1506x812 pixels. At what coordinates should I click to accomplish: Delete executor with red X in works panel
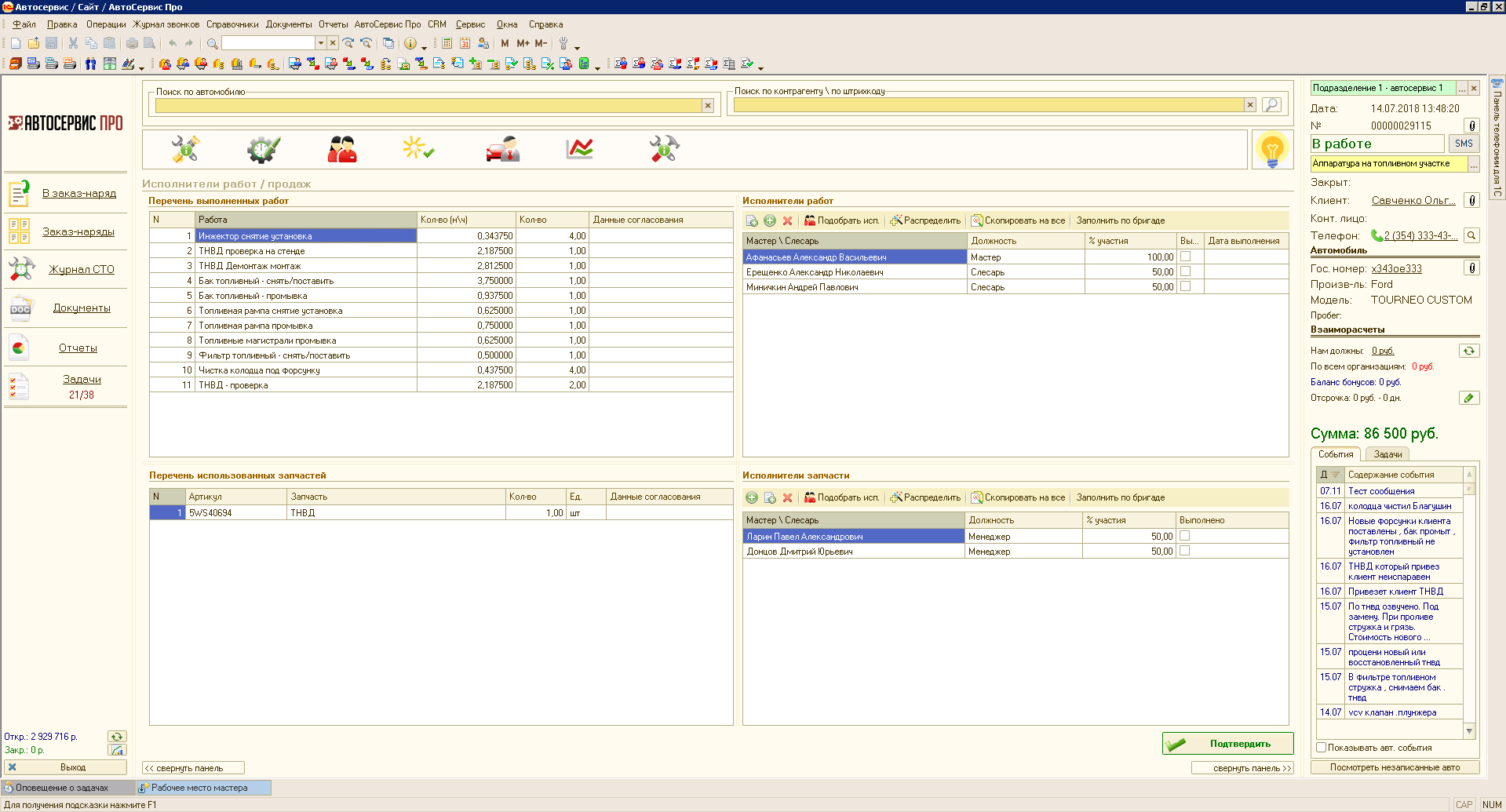[x=787, y=221]
